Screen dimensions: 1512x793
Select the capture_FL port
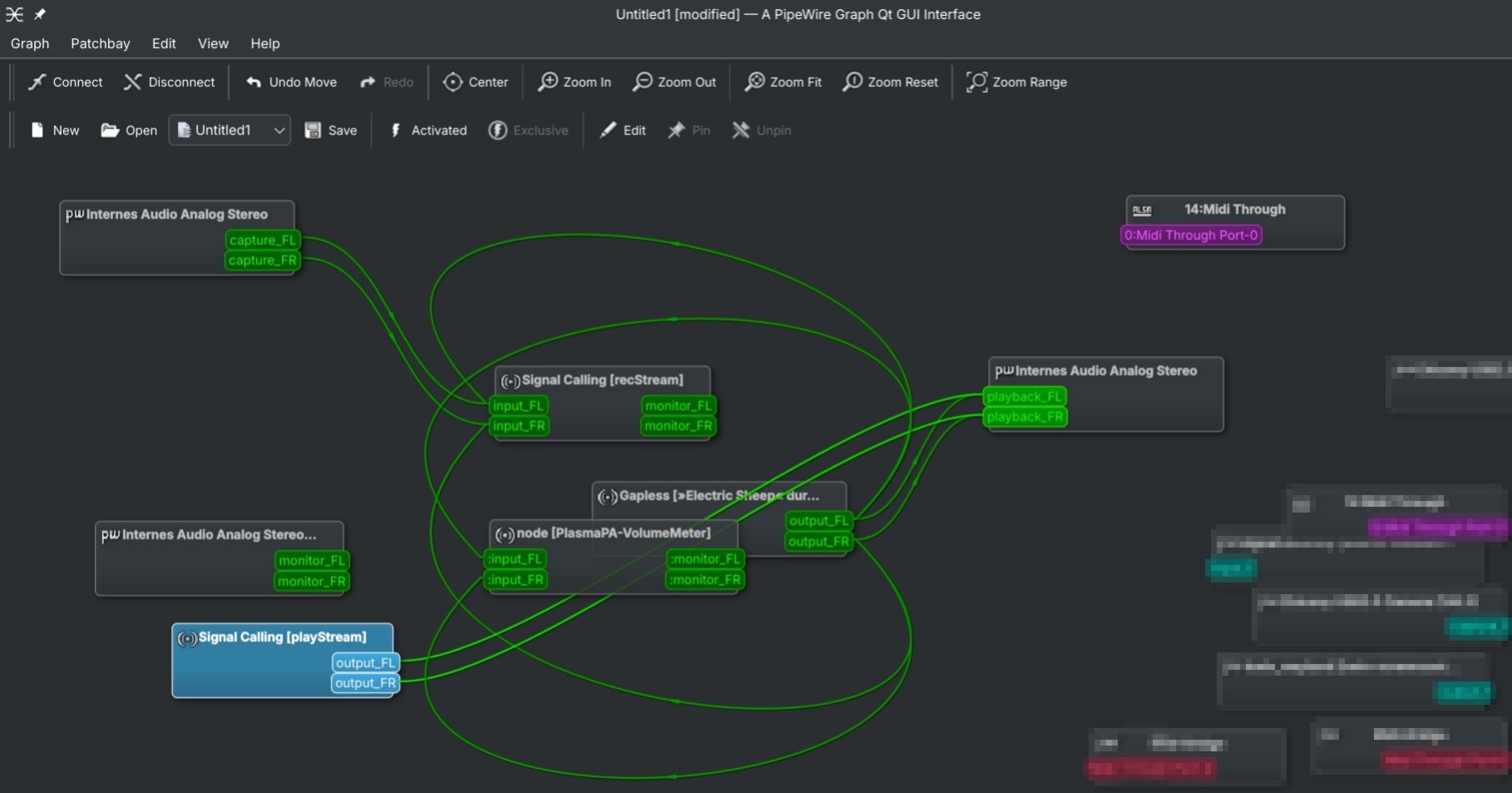263,240
